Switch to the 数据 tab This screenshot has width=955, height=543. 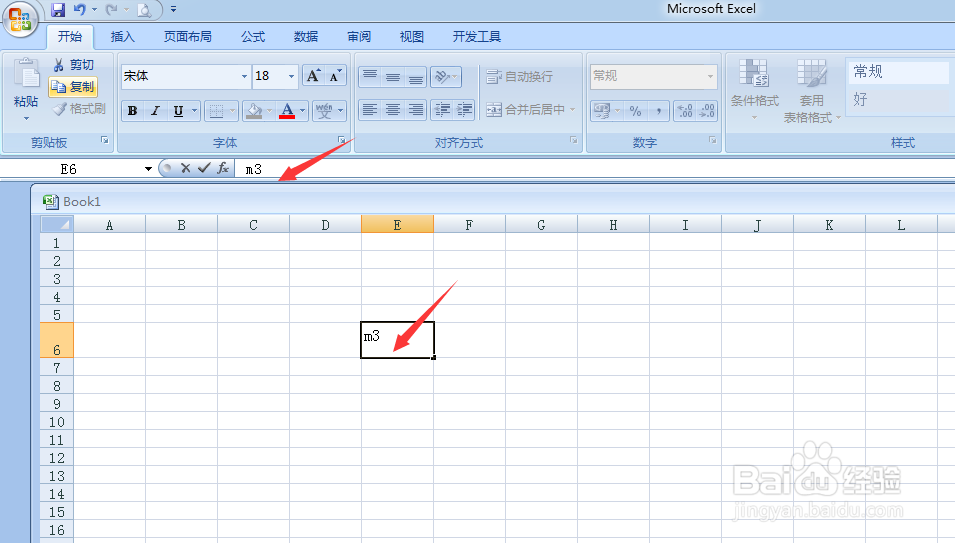[306, 37]
